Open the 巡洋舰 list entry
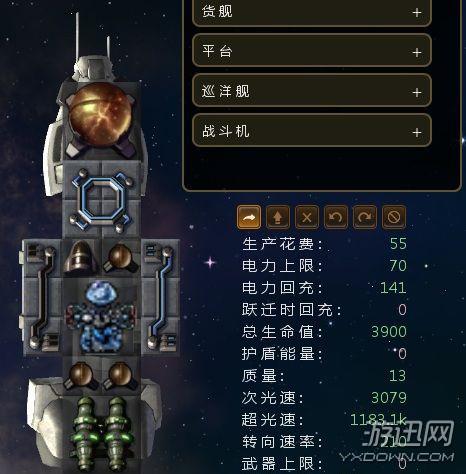This screenshot has height=474, width=466. coord(312,91)
